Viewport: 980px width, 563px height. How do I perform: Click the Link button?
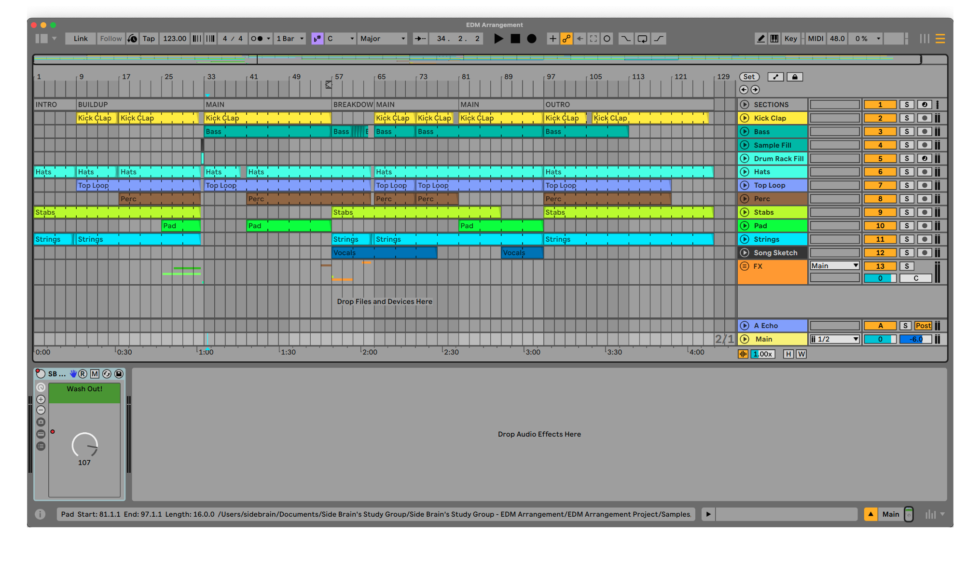click(x=81, y=39)
